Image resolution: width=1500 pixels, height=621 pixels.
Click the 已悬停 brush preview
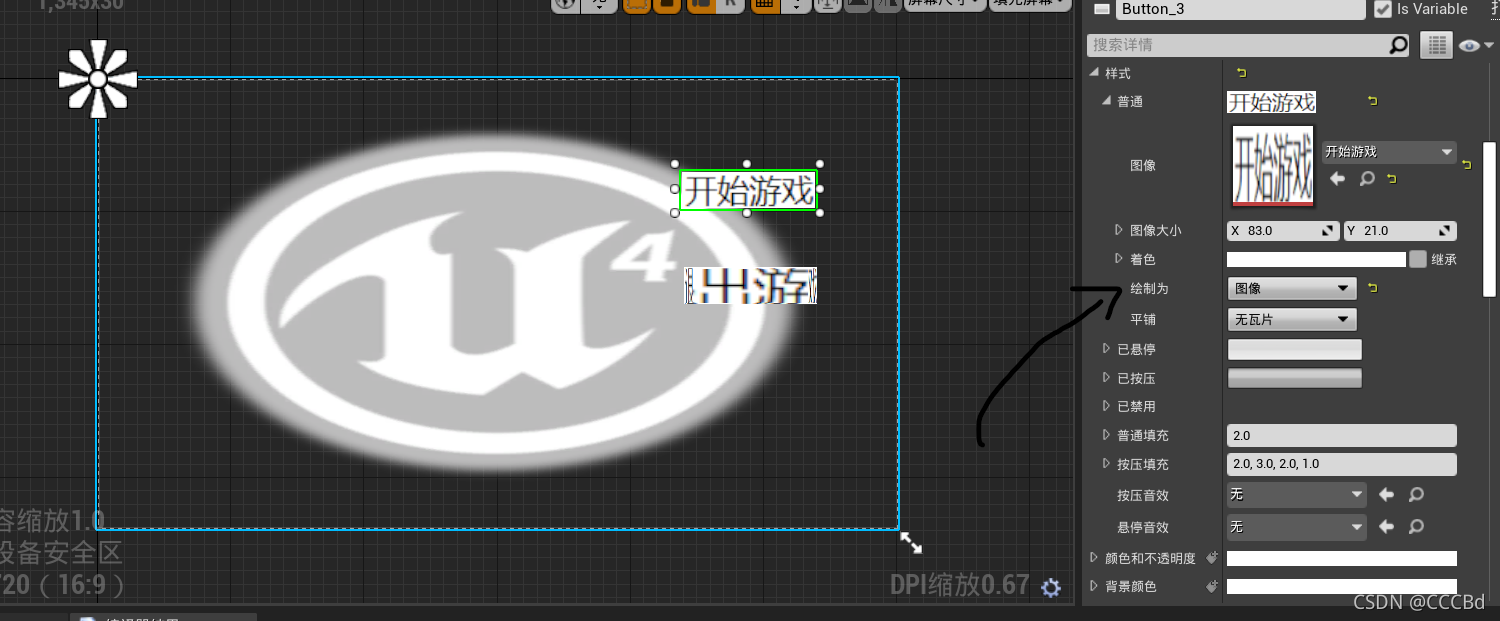1295,349
